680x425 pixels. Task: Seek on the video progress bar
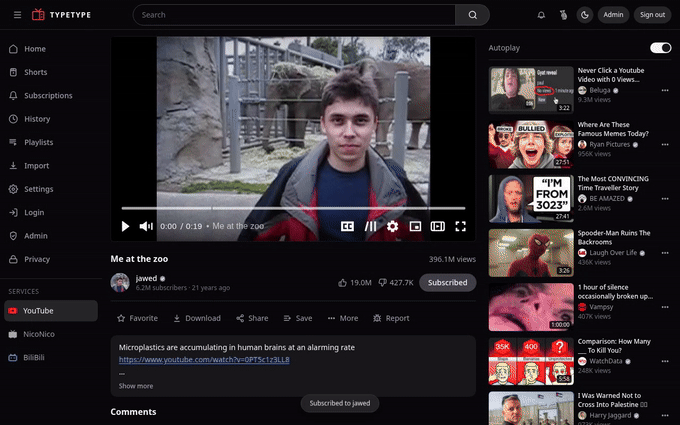(x=293, y=208)
